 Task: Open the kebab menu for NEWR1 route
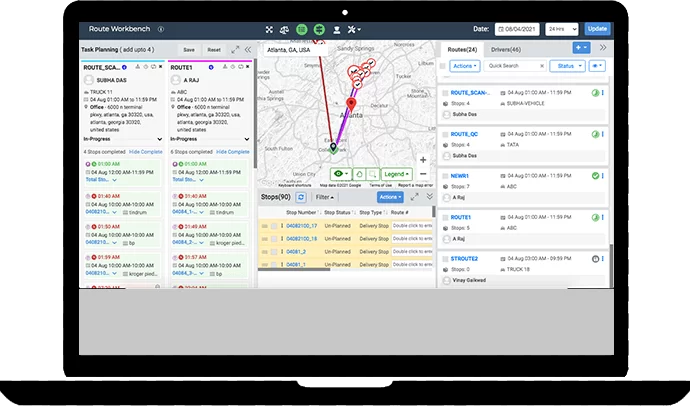pyautogui.click(x=602, y=176)
